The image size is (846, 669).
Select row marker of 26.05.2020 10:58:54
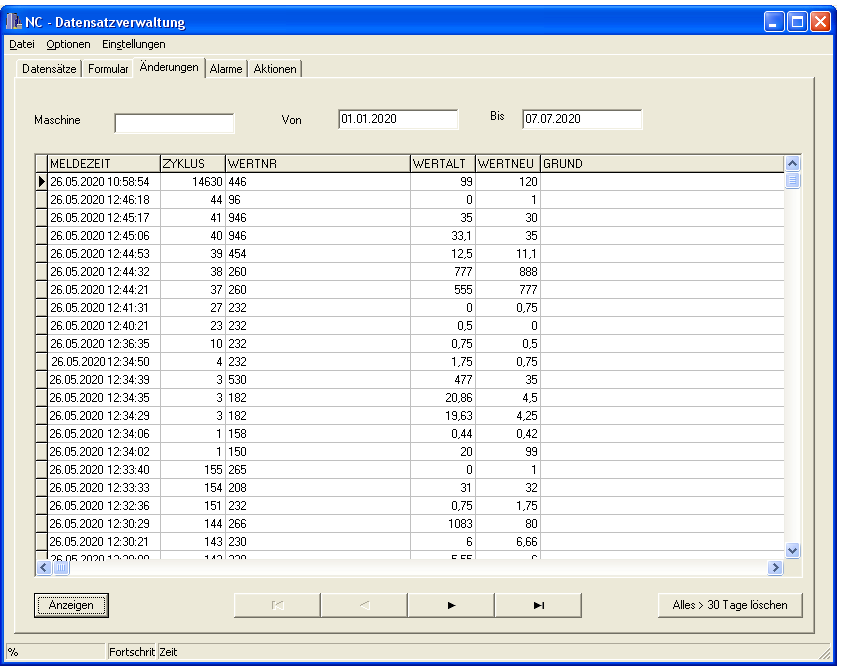42,182
